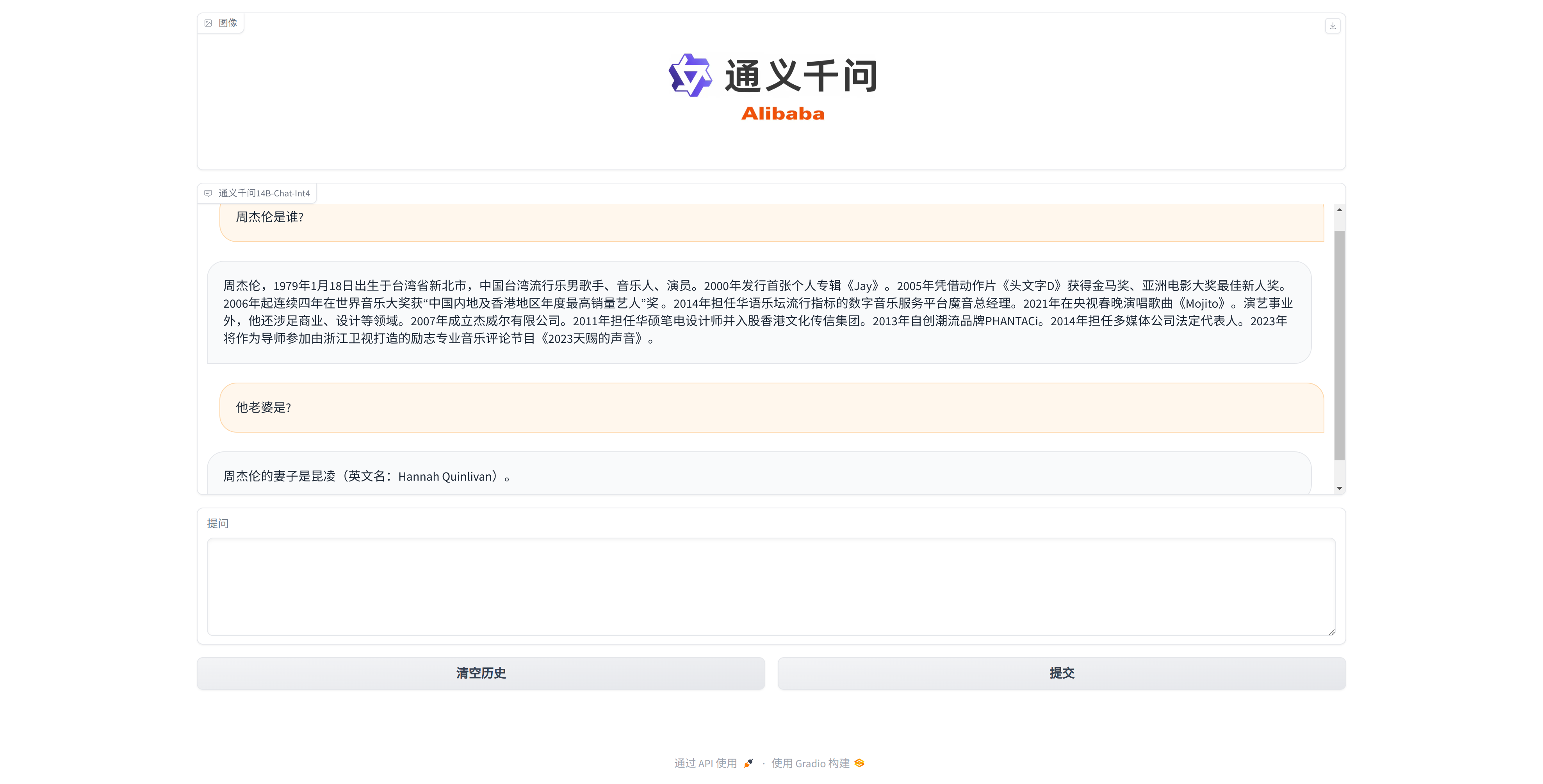Focus the 提问 question input box
This screenshot has height=784, width=1543.
771,586
